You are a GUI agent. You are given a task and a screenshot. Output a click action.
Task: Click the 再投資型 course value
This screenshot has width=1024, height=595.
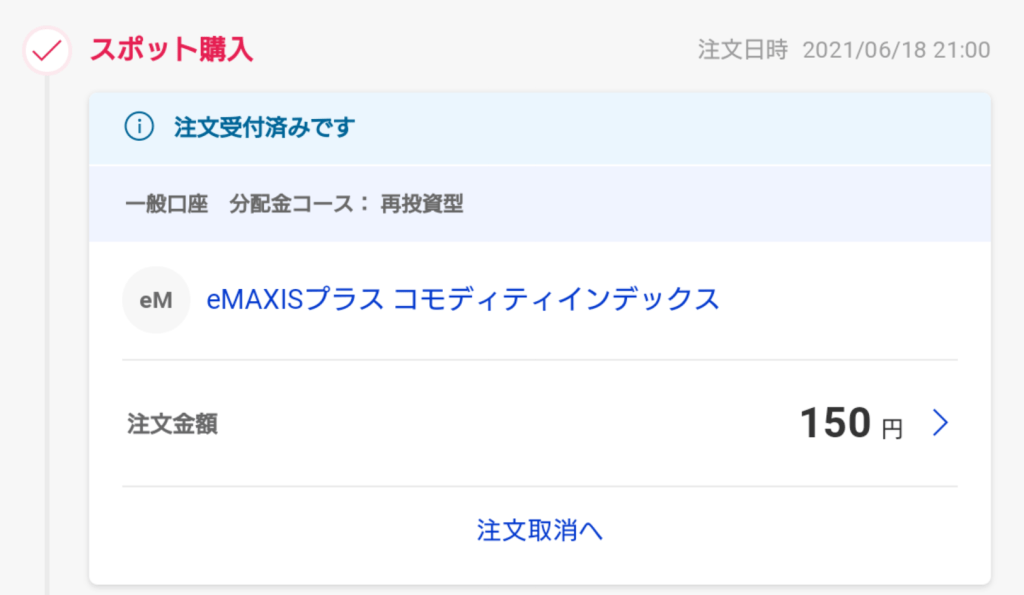click(421, 205)
